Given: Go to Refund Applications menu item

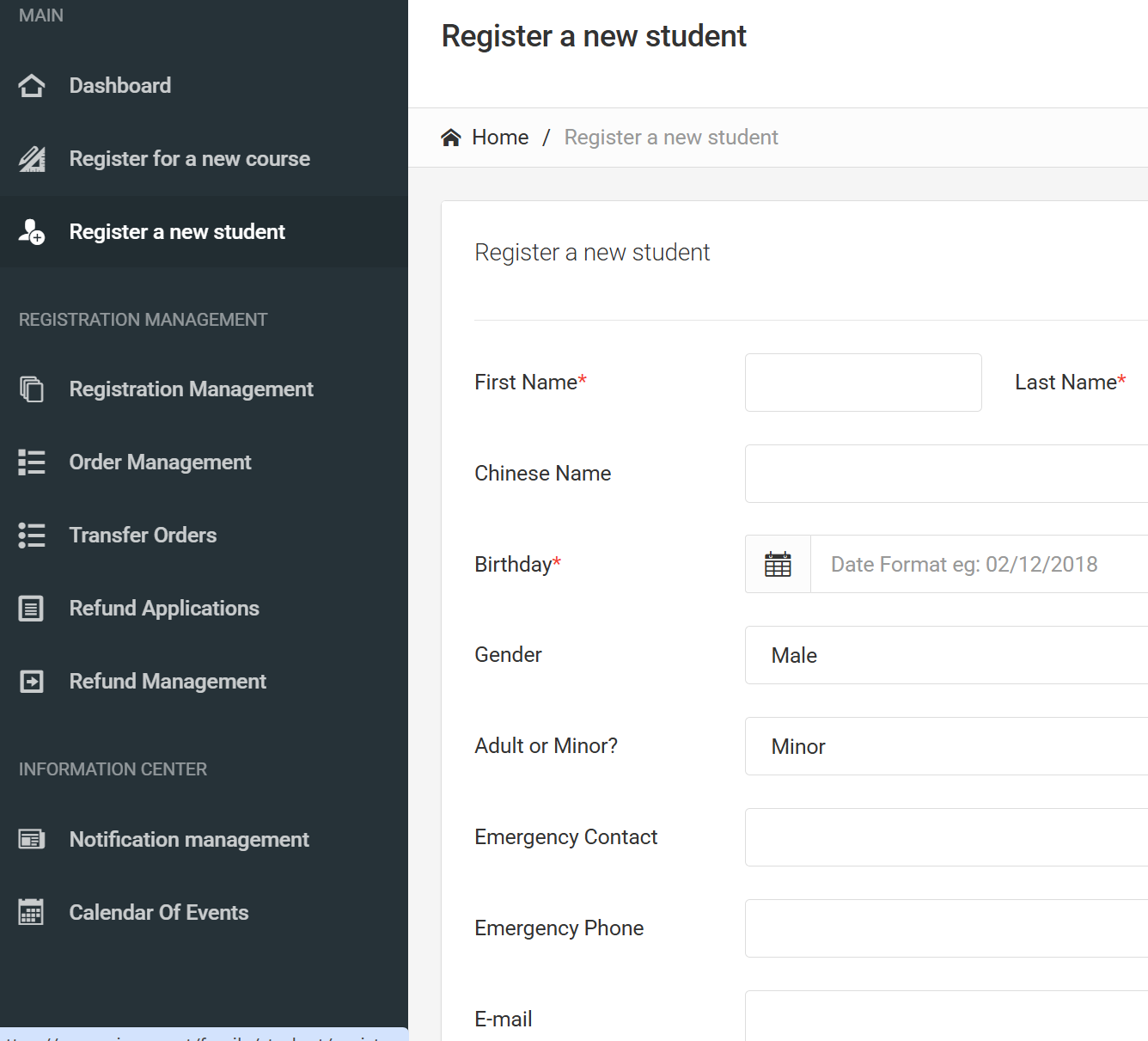Looking at the screenshot, I should (164, 609).
